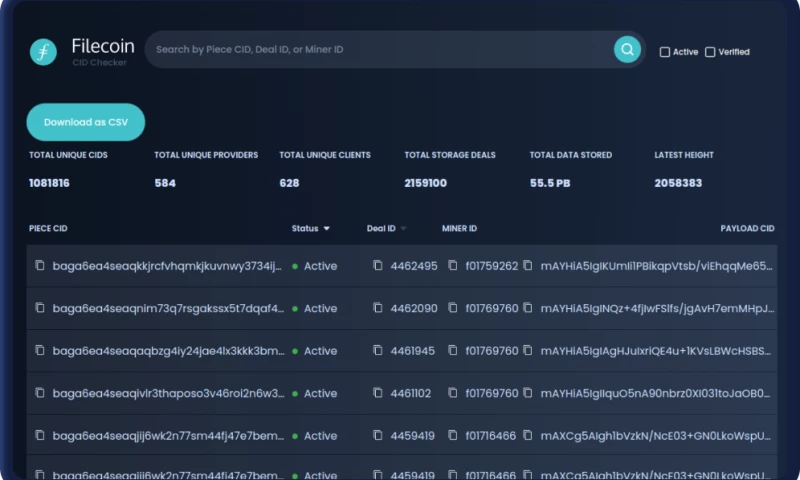Copy miner ID in the deal 4461102 row
The image size is (800, 480).
pos(453,392)
